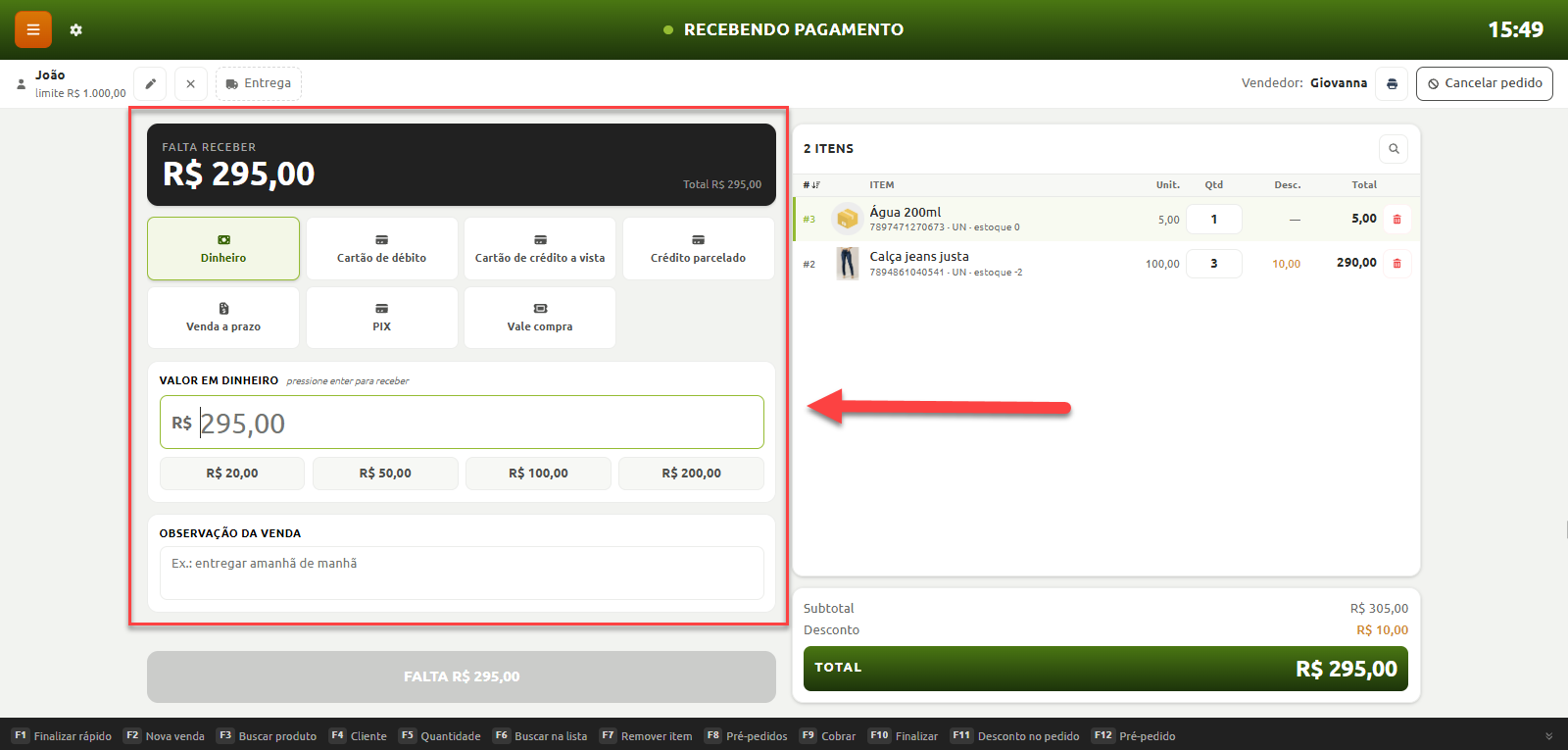Choose Cartão de débito payment
Screen dimensions: 1568x750
(x=382, y=249)
